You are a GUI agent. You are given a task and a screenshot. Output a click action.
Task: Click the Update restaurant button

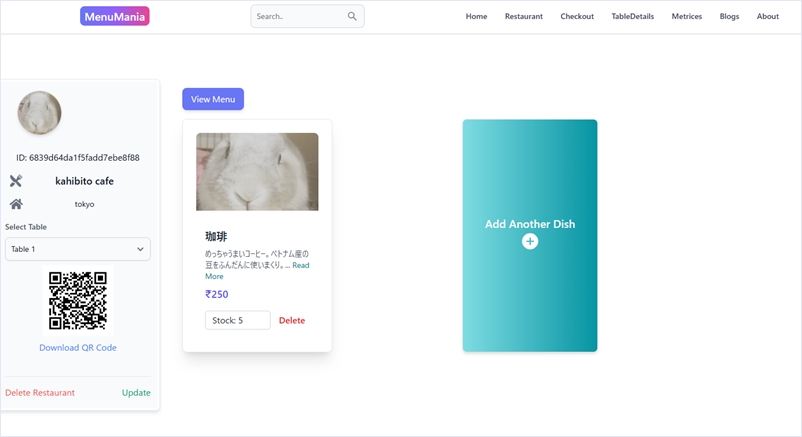(x=136, y=393)
